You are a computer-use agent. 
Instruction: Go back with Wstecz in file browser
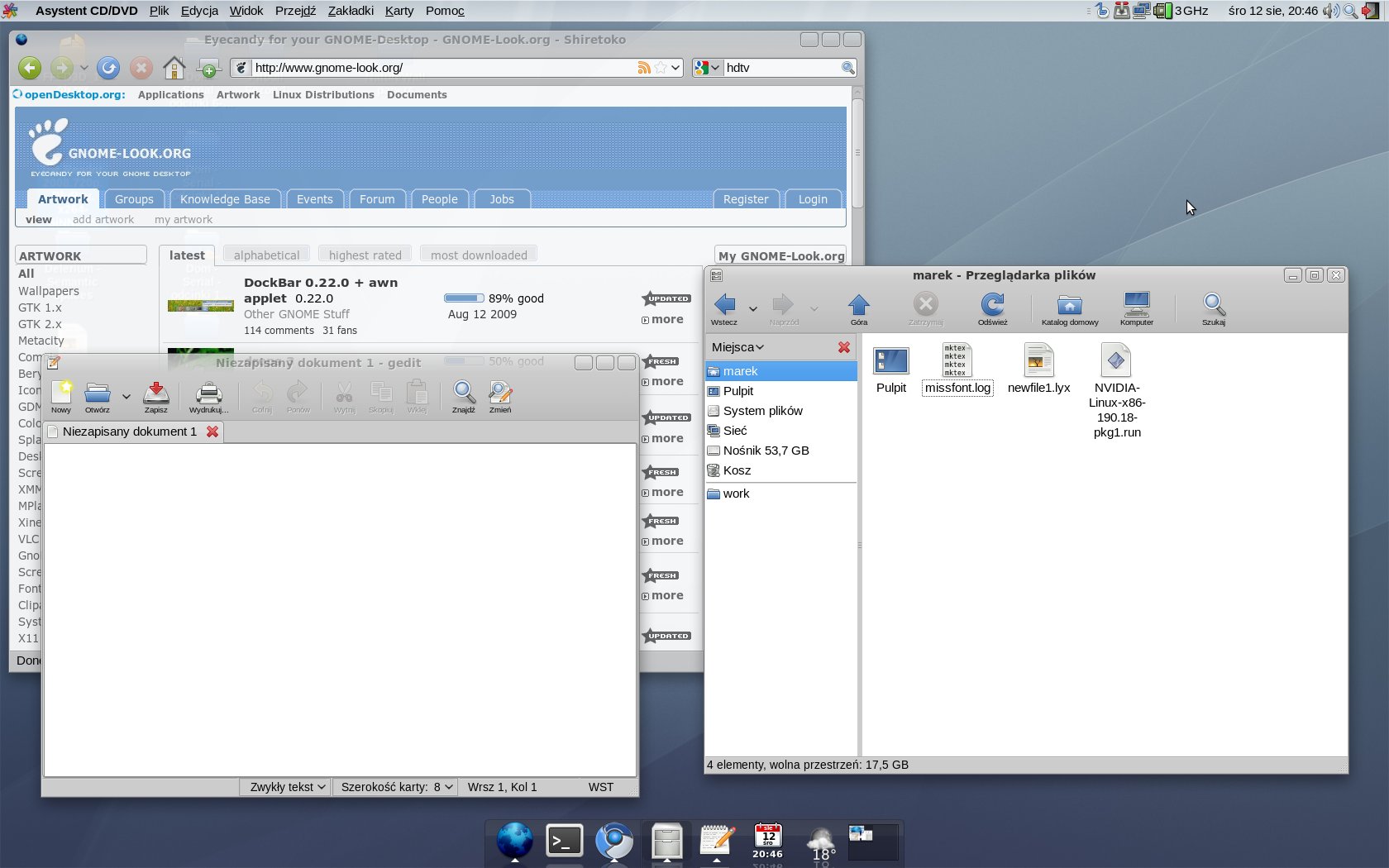[x=724, y=309]
